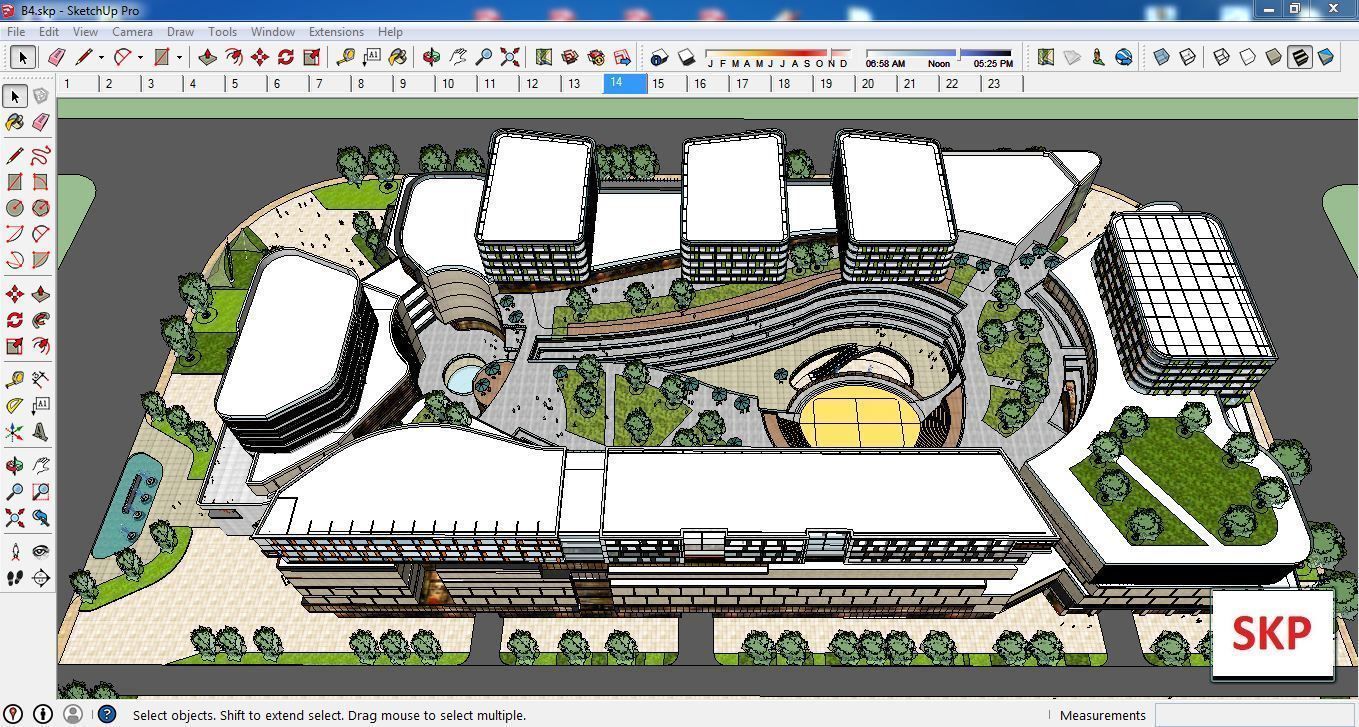Enable Shaded With Textures face style
The image size is (1359, 727).
(1299, 57)
